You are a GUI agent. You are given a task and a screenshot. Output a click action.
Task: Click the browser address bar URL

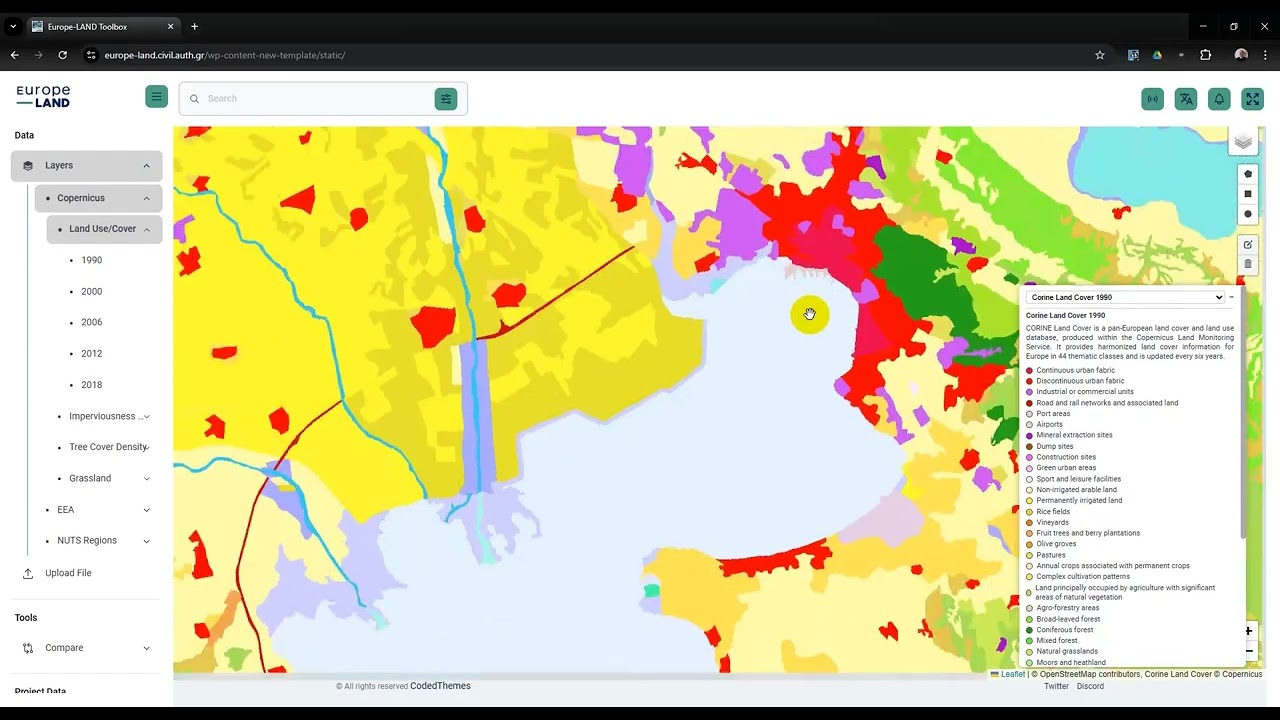point(225,55)
